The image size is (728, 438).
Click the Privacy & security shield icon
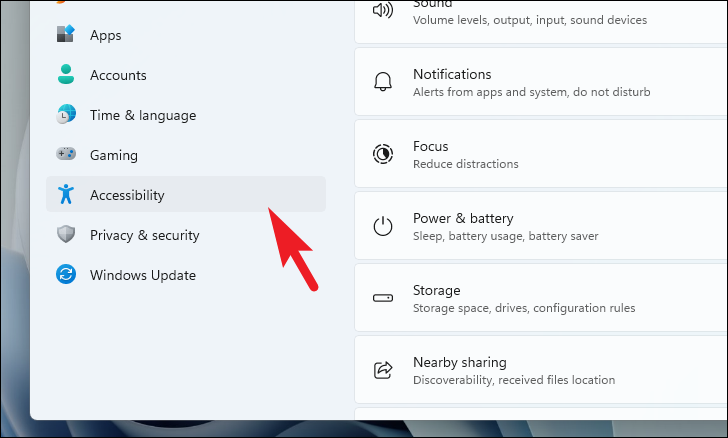click(66, 234)
